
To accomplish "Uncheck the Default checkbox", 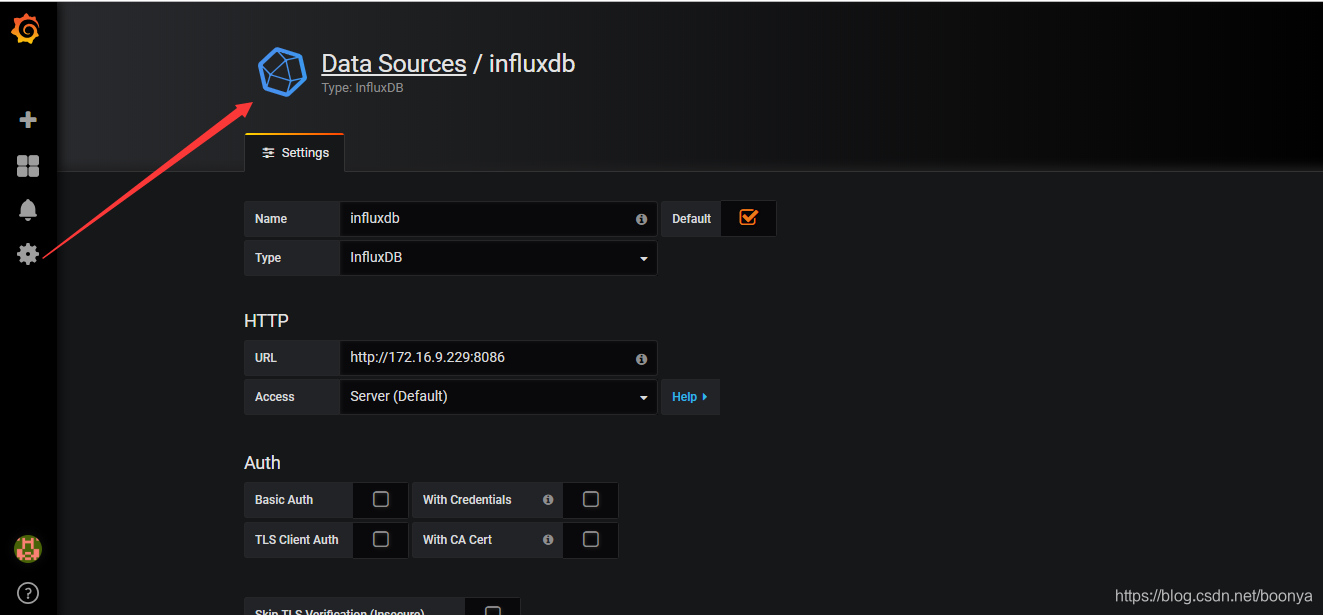I will pyautogui.click(x=748, y=217).
